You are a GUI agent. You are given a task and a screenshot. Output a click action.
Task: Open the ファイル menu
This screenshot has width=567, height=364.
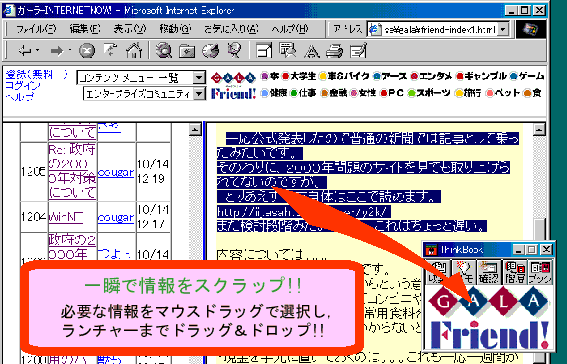pyautogui.click(x=36, y=29)
